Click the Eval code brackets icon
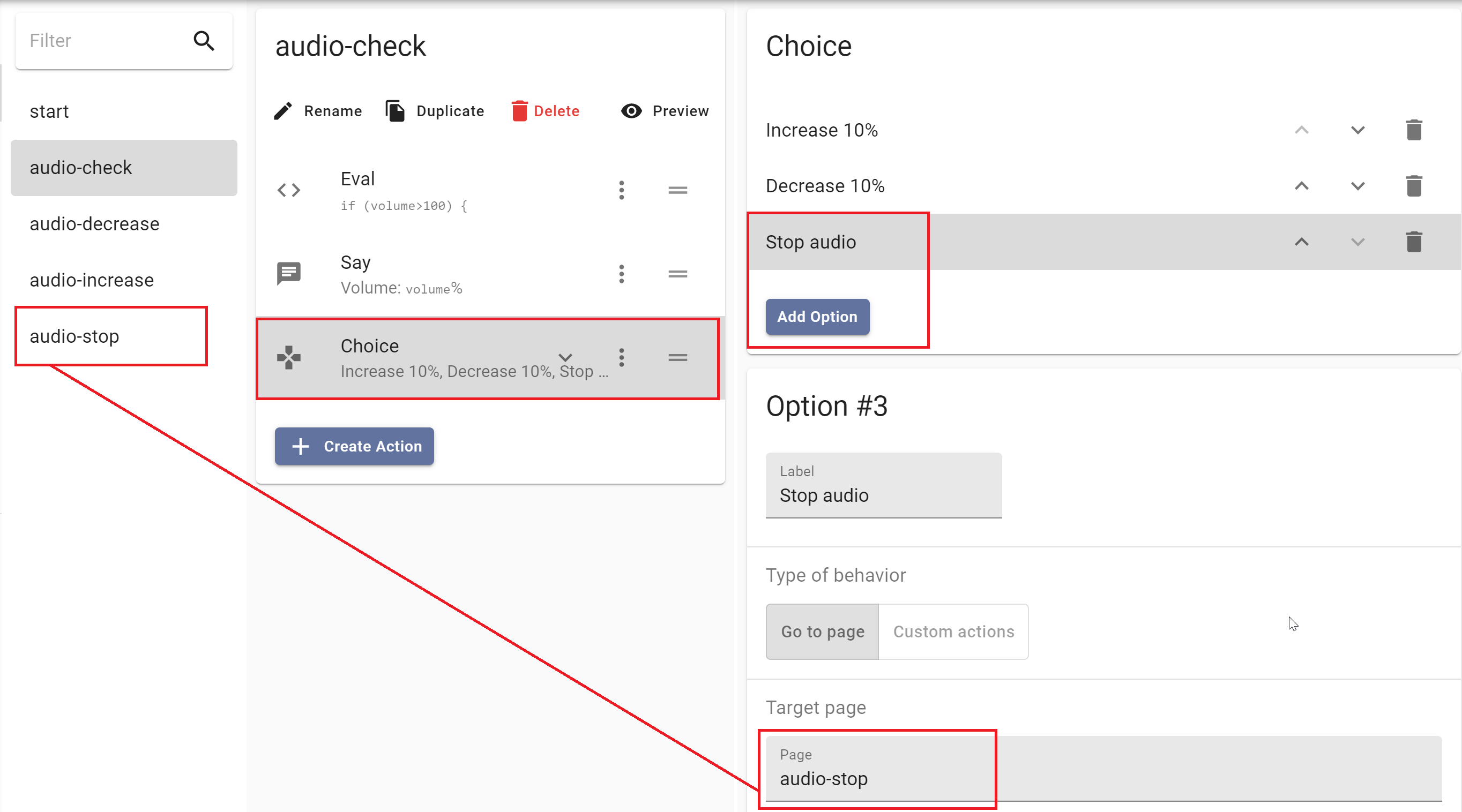 [289, 191]
